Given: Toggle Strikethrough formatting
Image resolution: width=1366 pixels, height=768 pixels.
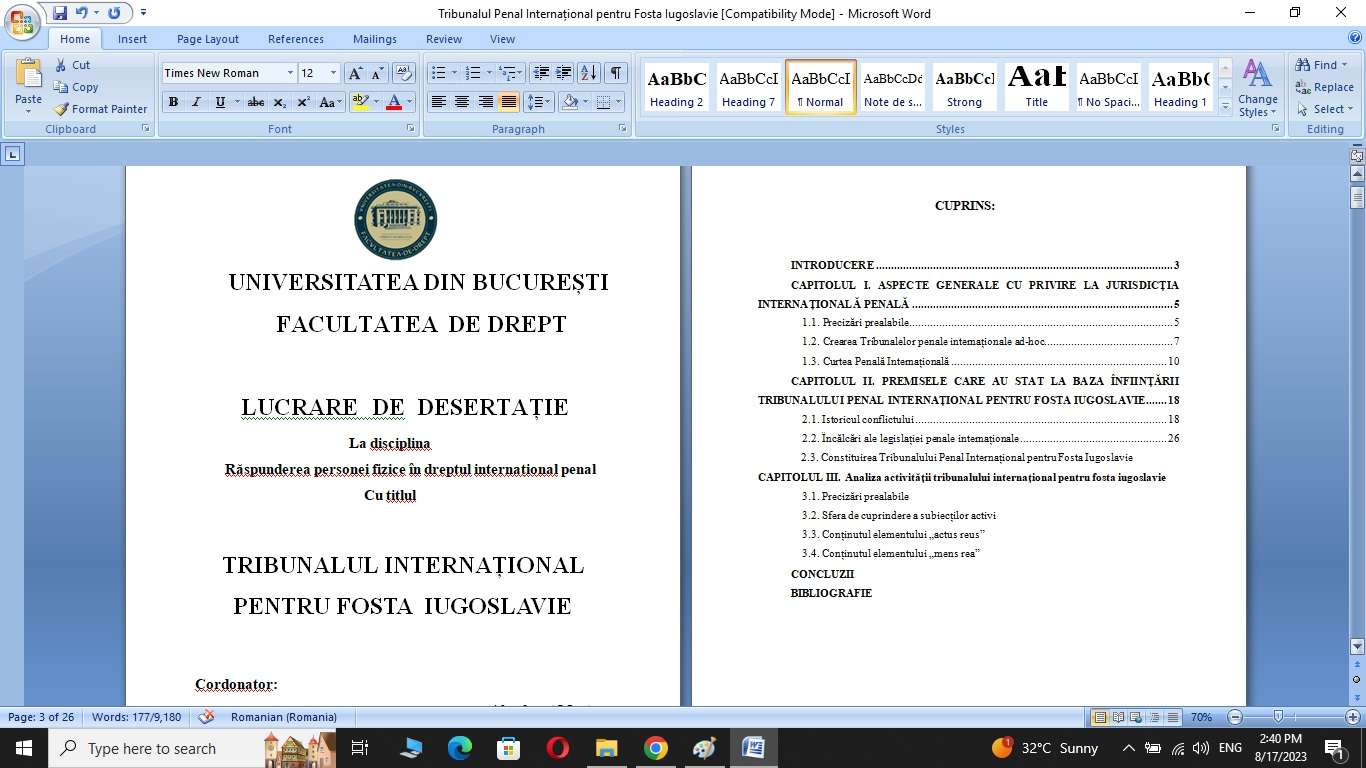Looking at the screenshot, I should 255,102.
